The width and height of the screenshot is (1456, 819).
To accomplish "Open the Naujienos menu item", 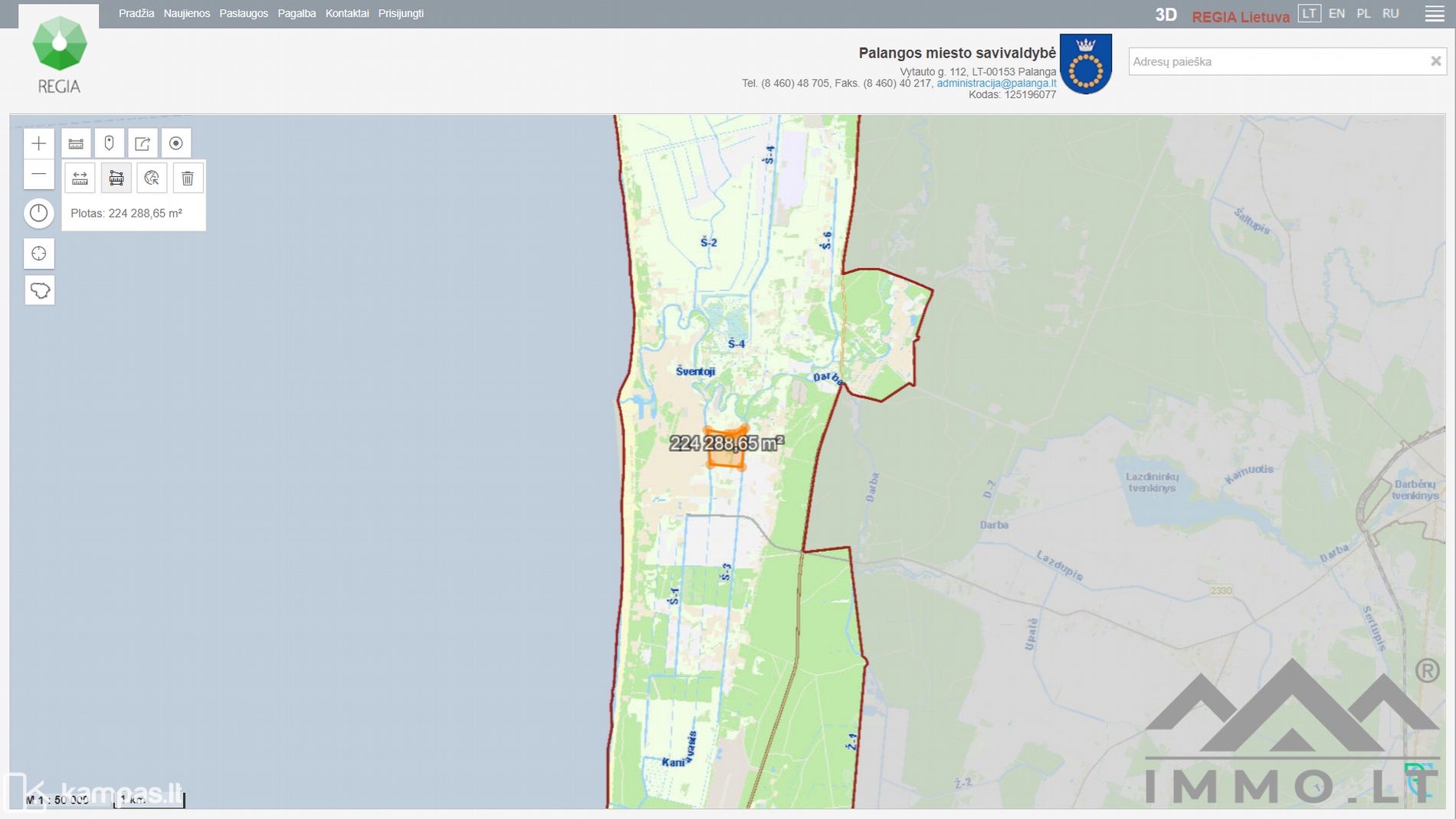I will [x=186, y=13].
